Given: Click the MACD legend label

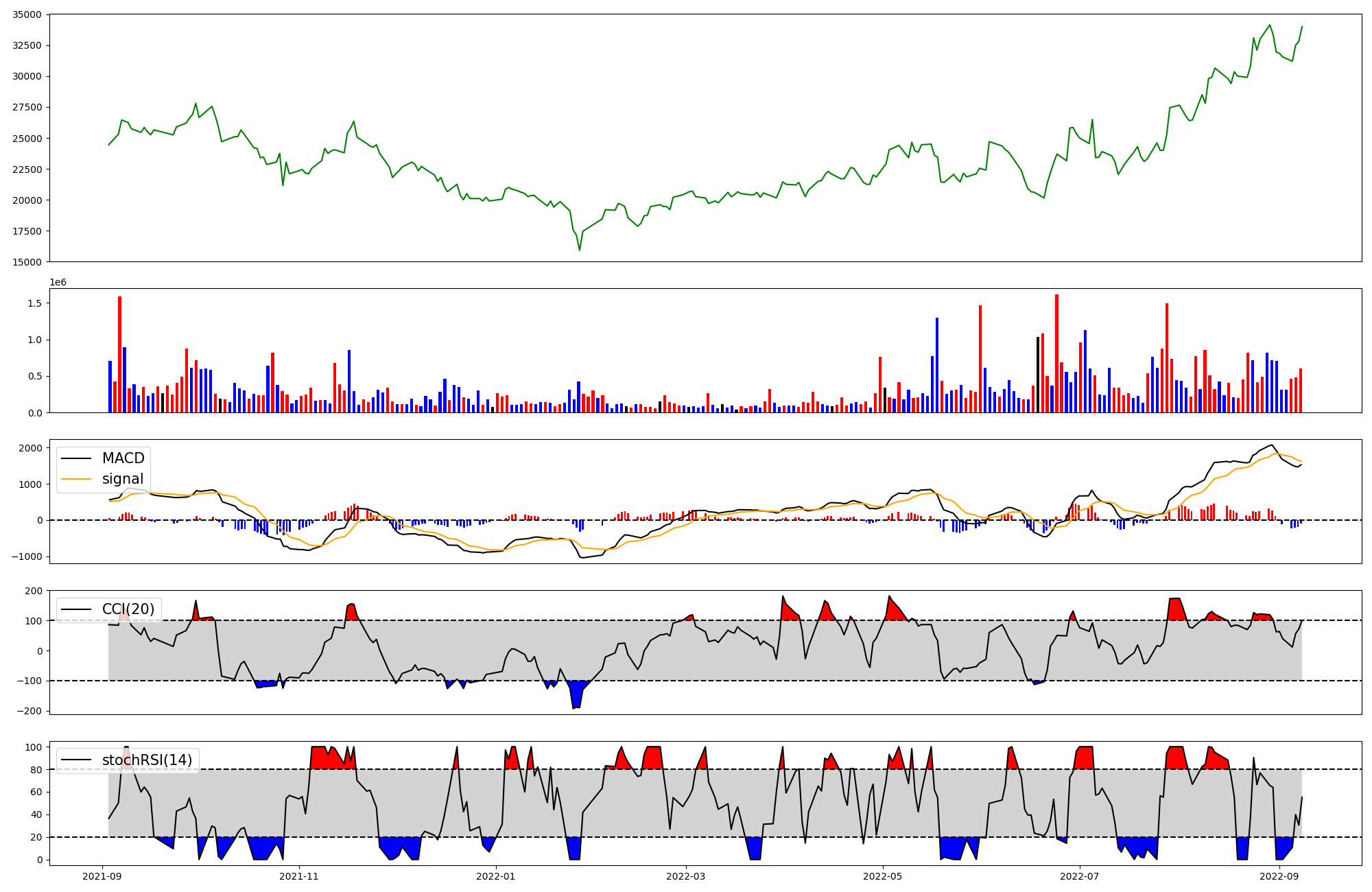Looking at the screenshot, I should tap(123, 458).
